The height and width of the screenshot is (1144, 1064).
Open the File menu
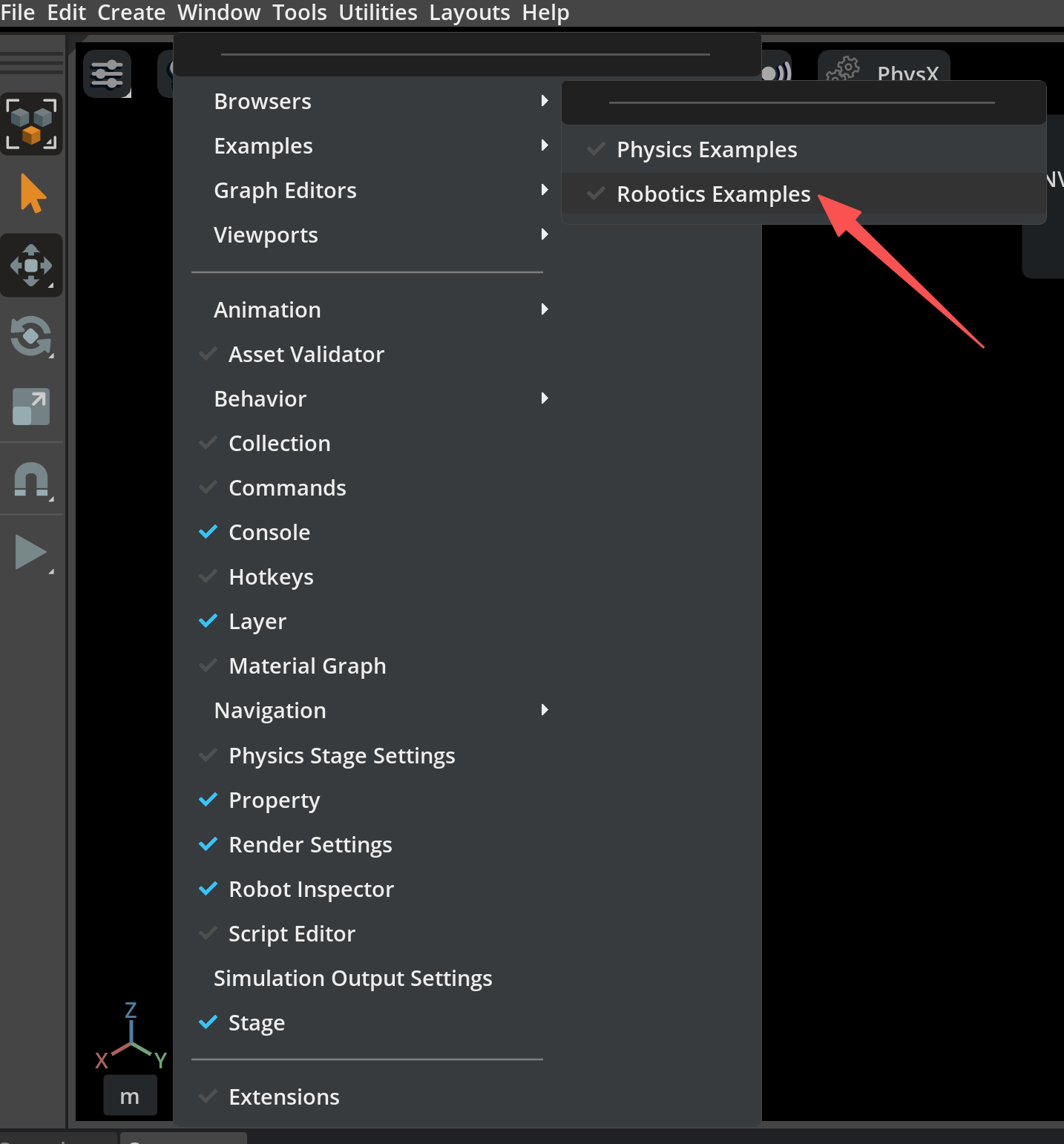[18, 13]
